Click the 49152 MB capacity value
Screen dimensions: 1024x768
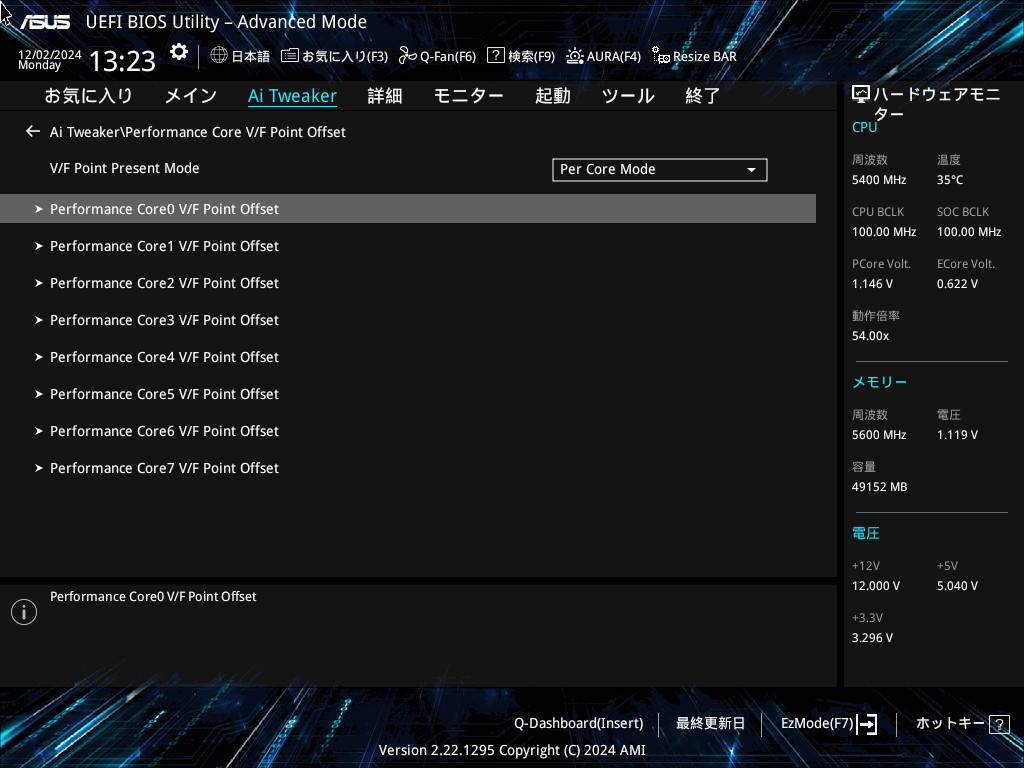coord(879,487)
